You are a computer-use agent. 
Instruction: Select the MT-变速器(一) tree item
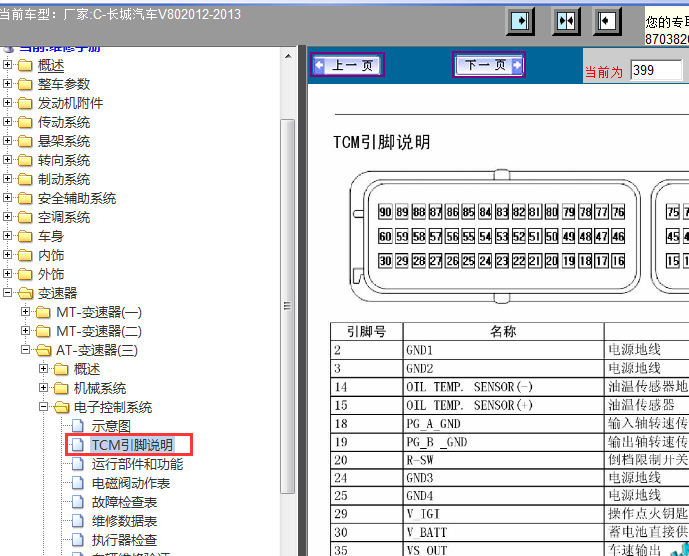99,312
